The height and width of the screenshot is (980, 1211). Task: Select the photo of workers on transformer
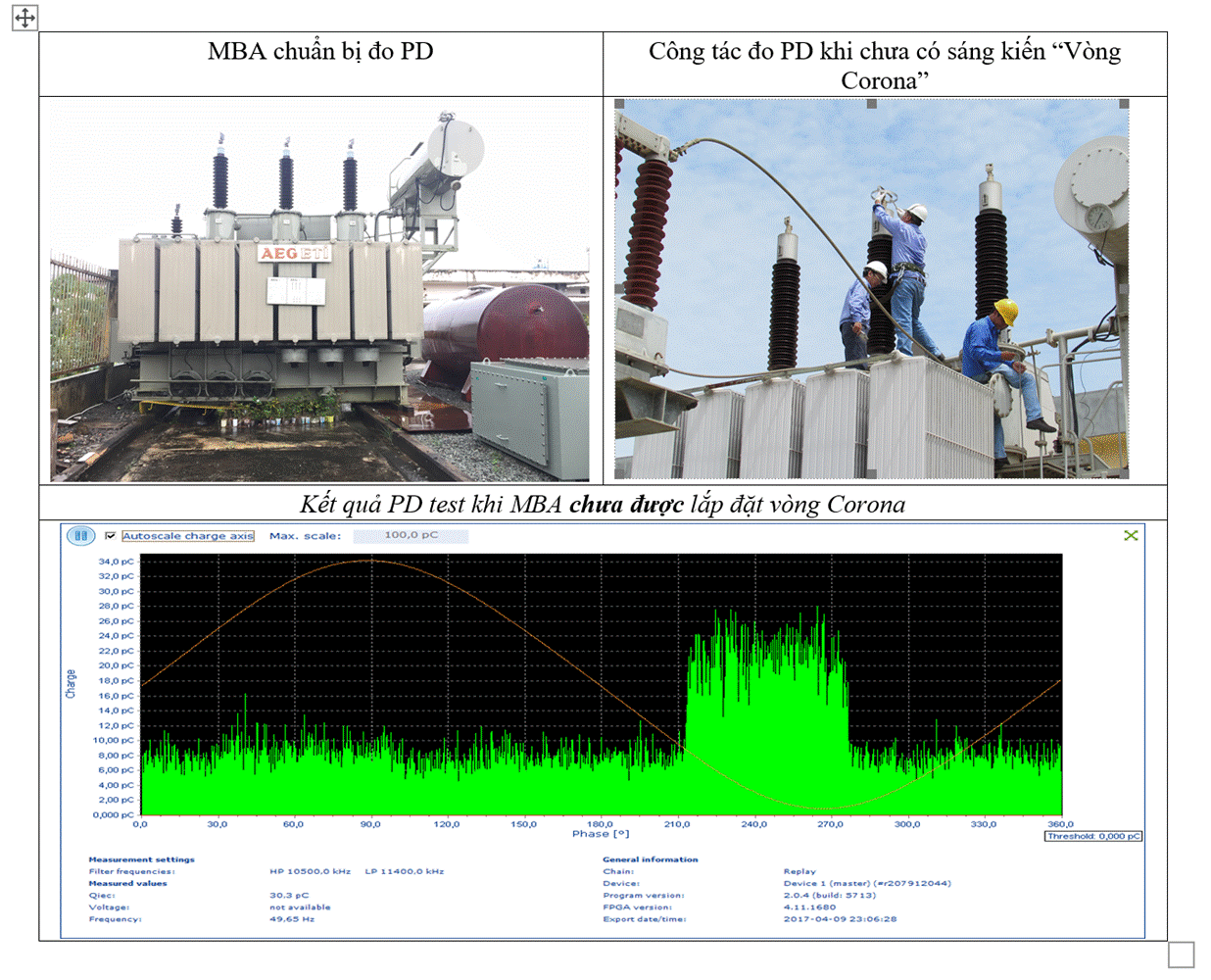[x=871, y=290]
